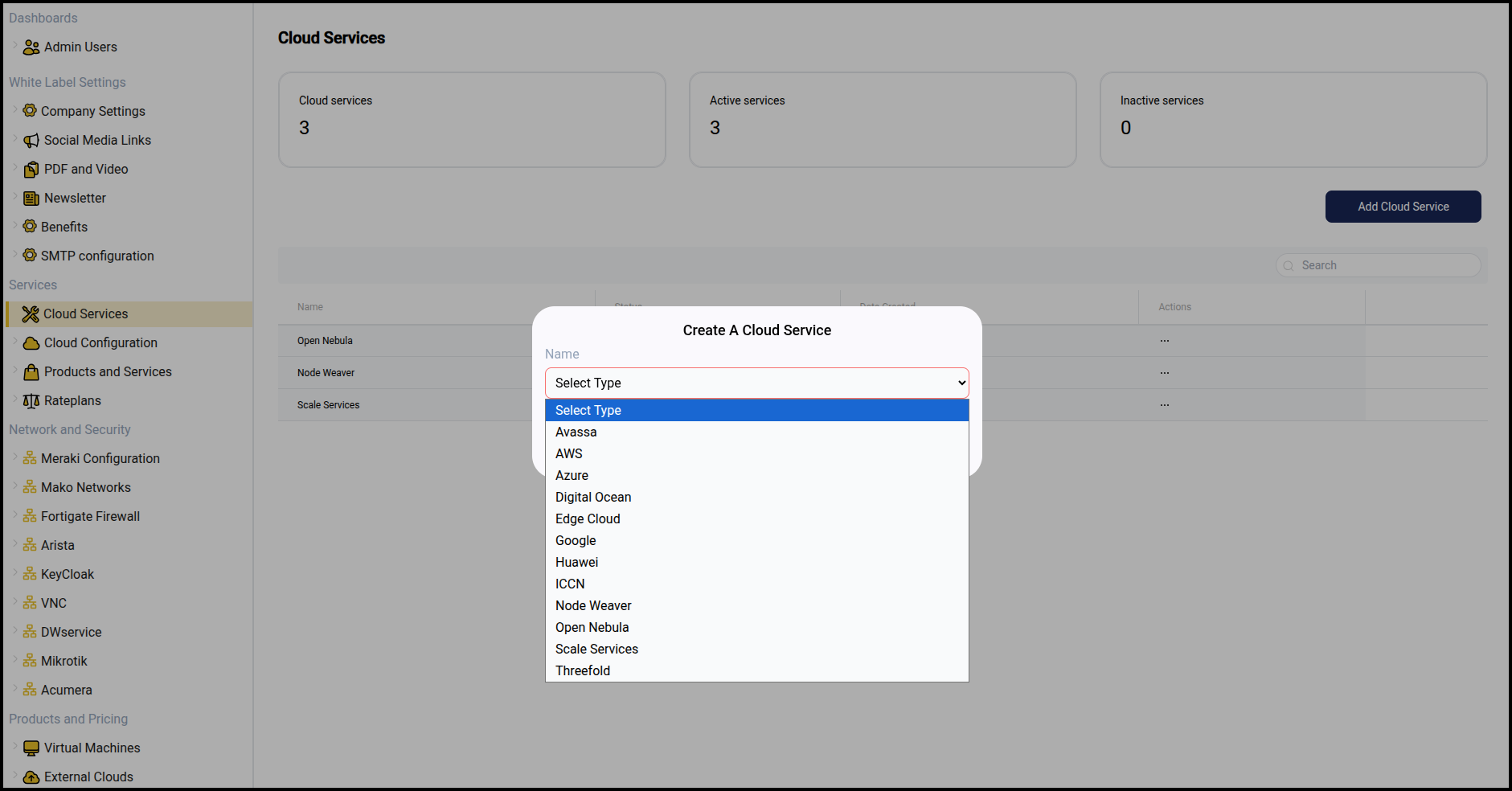
Task: Choose Azure from the type list
Action: click(757, 476)
